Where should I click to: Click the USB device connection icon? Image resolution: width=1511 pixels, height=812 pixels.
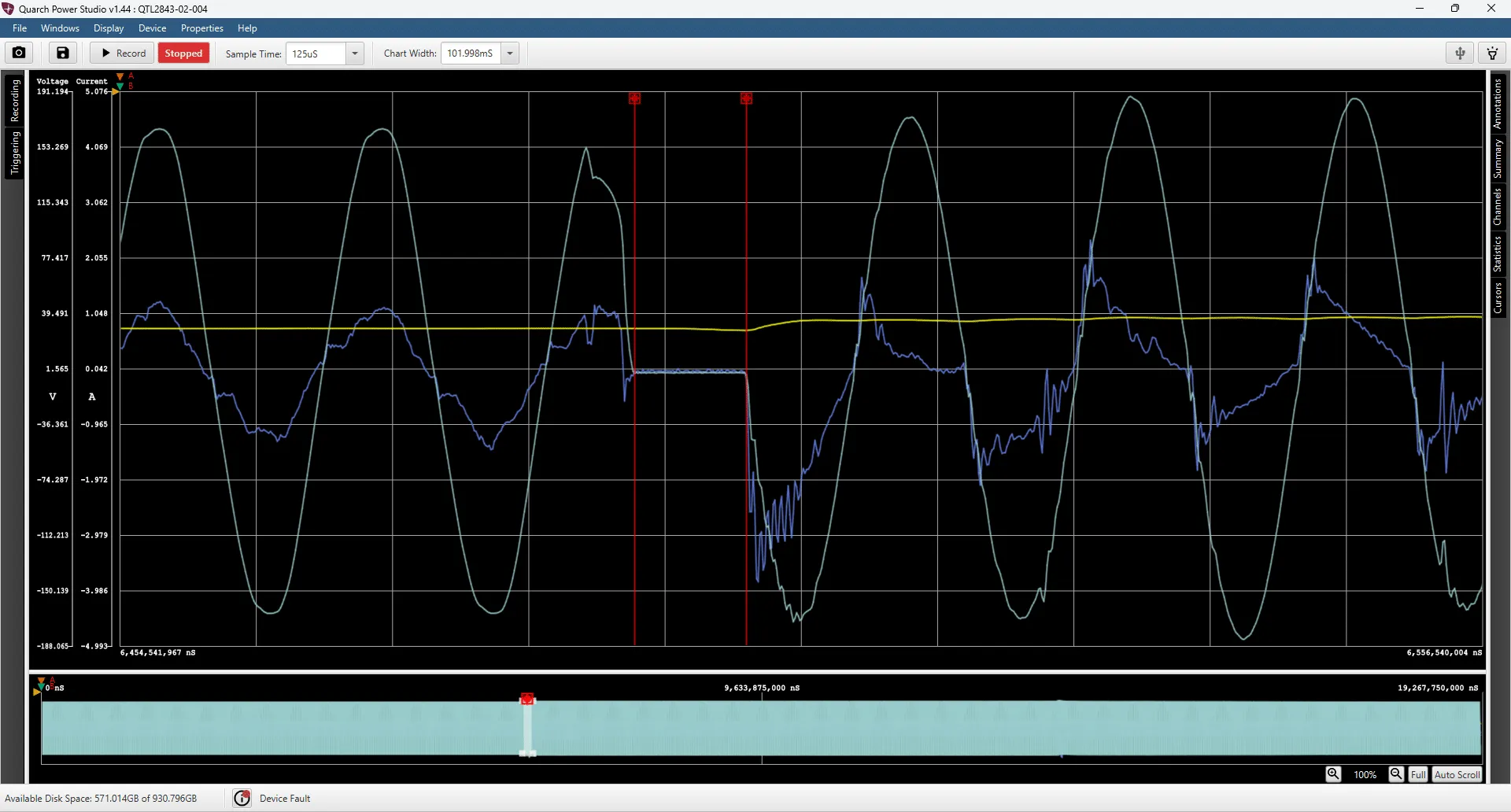click(x=1460, y=53)
